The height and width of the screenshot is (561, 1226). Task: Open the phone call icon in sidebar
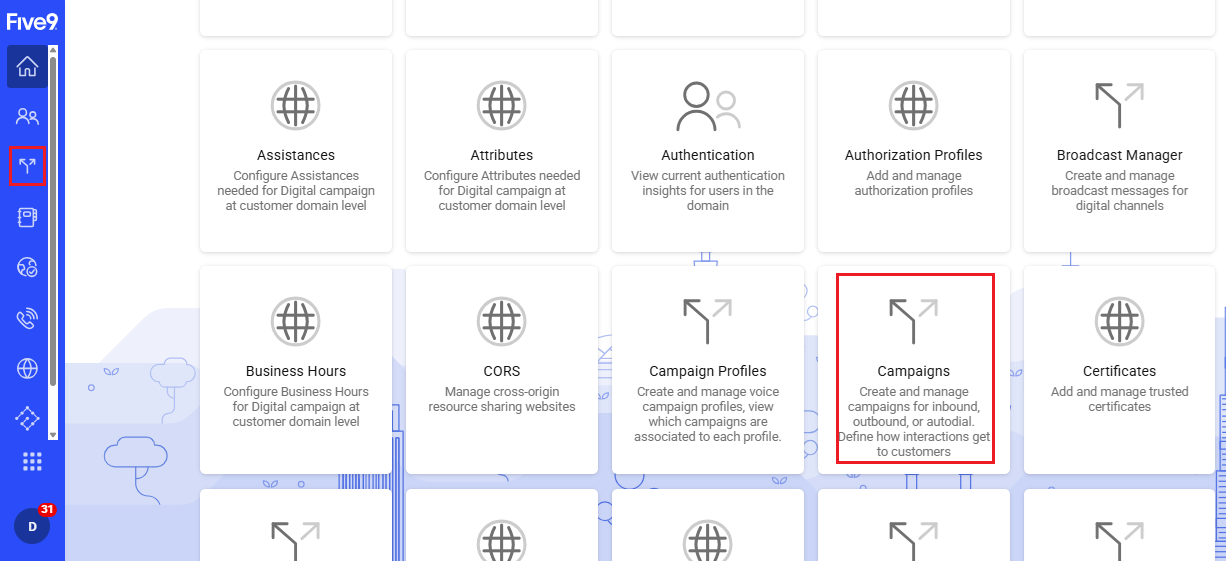point(27,318)
